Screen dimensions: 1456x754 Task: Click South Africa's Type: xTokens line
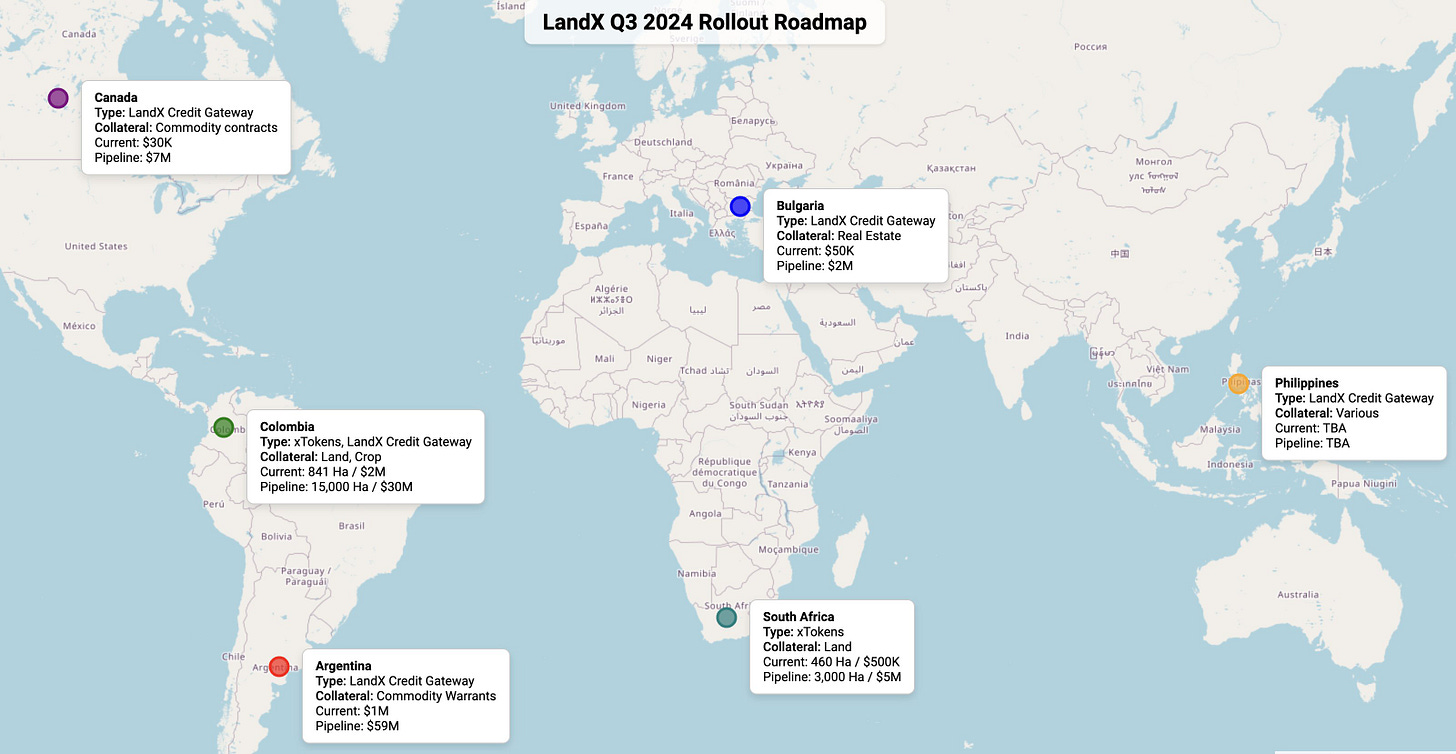tap(803, 632)
